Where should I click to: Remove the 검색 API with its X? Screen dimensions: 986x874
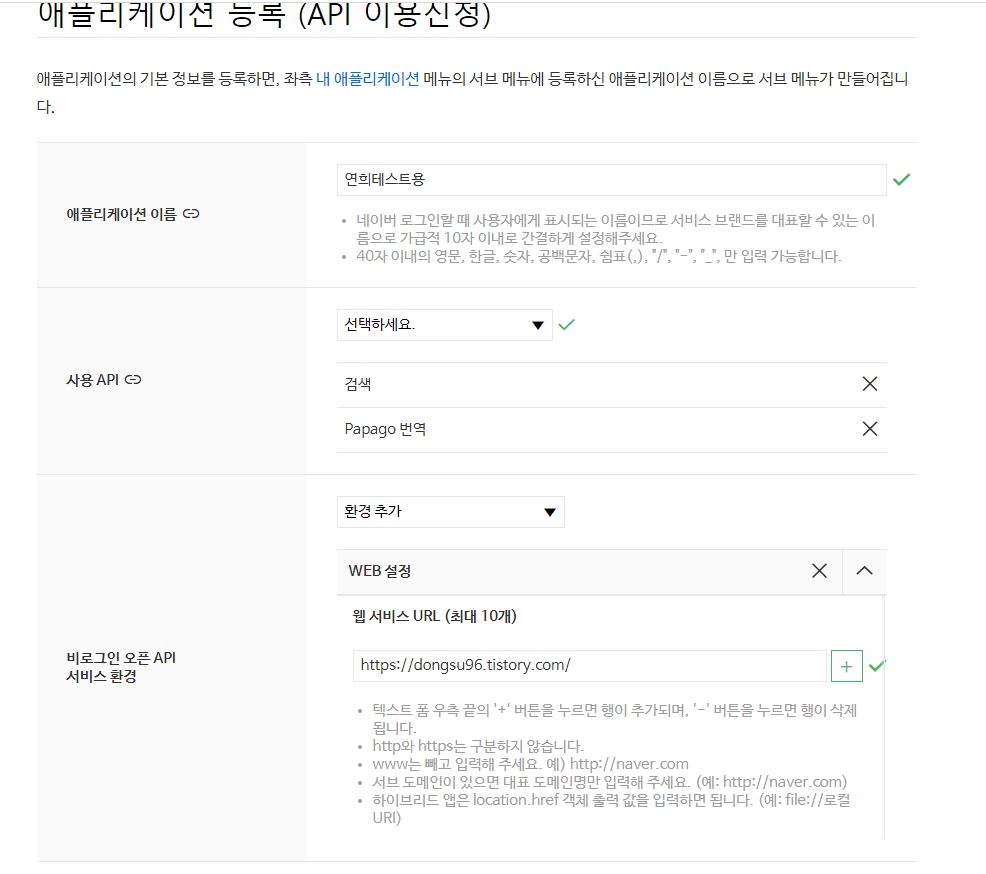tap(870, 384)
